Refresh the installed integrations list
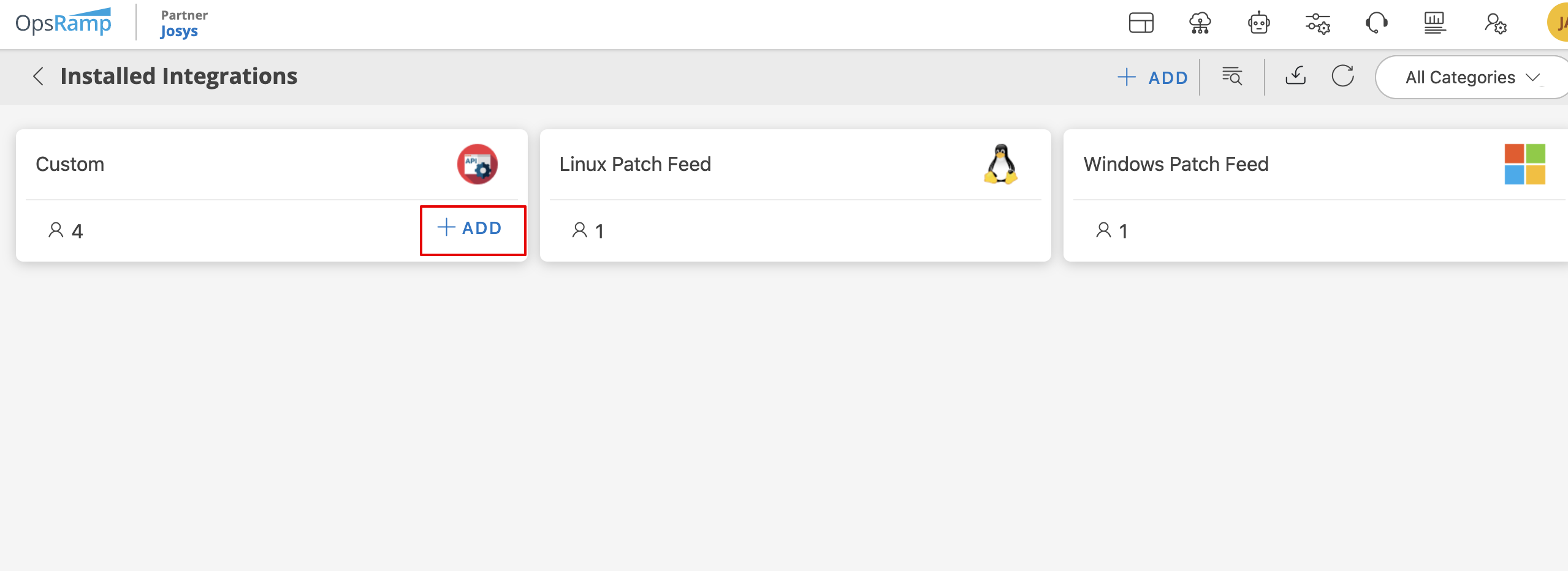1568x571 pixels. 1342,77
